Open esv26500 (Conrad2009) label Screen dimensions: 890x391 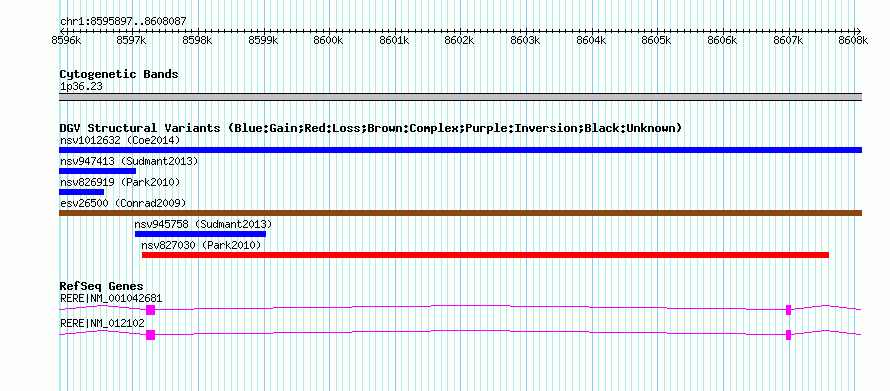pos(123,203)
